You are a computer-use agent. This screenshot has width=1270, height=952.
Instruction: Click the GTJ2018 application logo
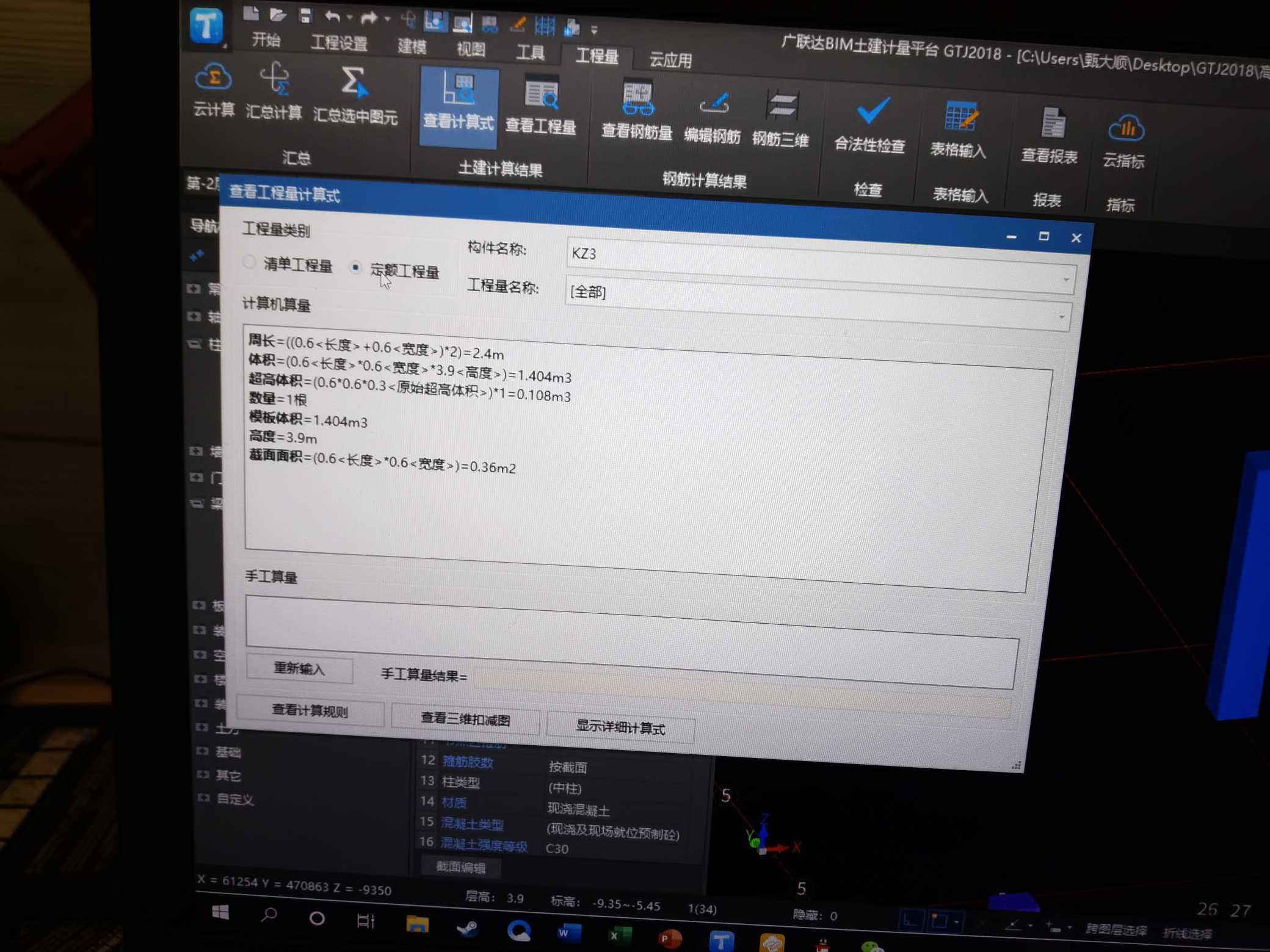pyautogui.click(x=206, y=26)
